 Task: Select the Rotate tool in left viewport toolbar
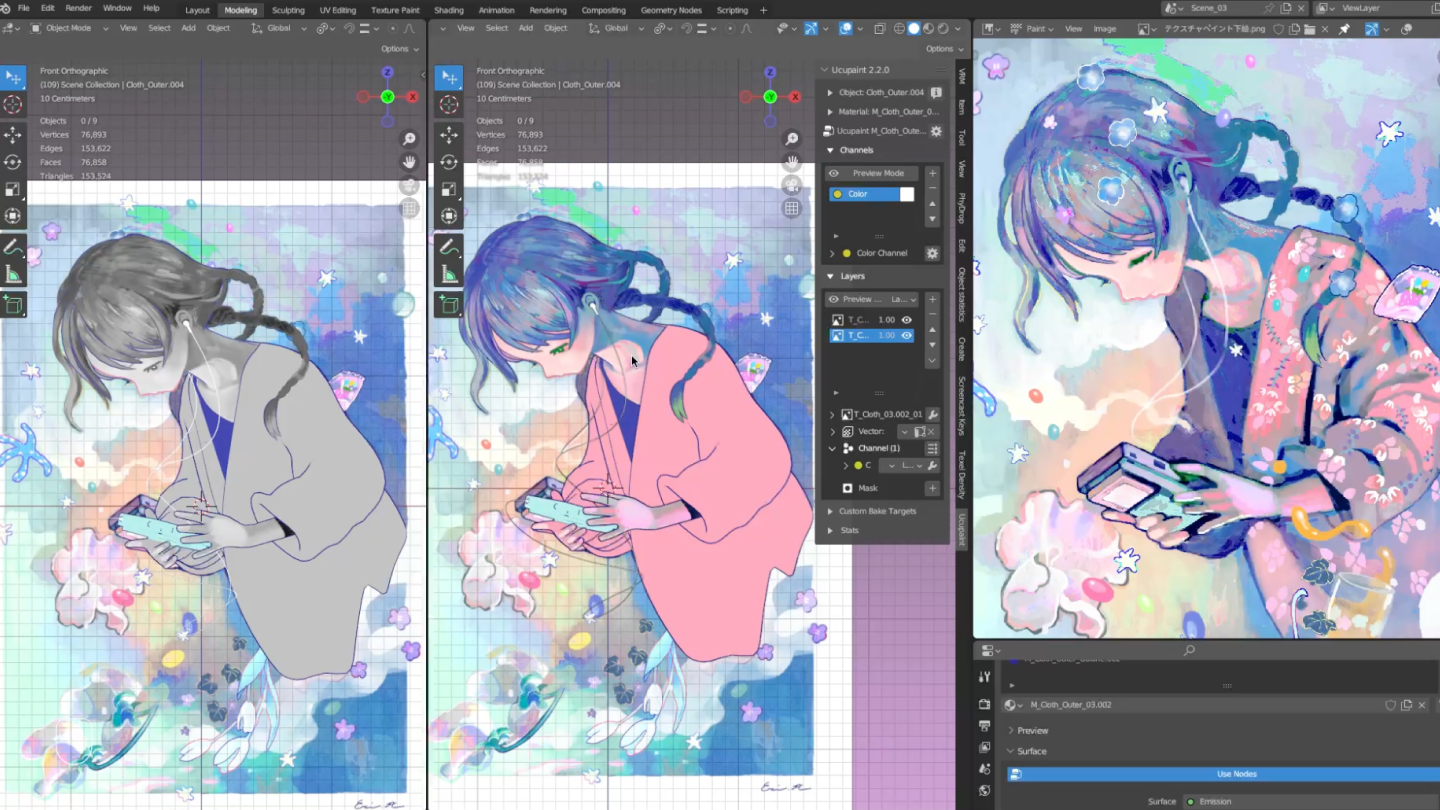pyautogui.click(x=13, y=161)
